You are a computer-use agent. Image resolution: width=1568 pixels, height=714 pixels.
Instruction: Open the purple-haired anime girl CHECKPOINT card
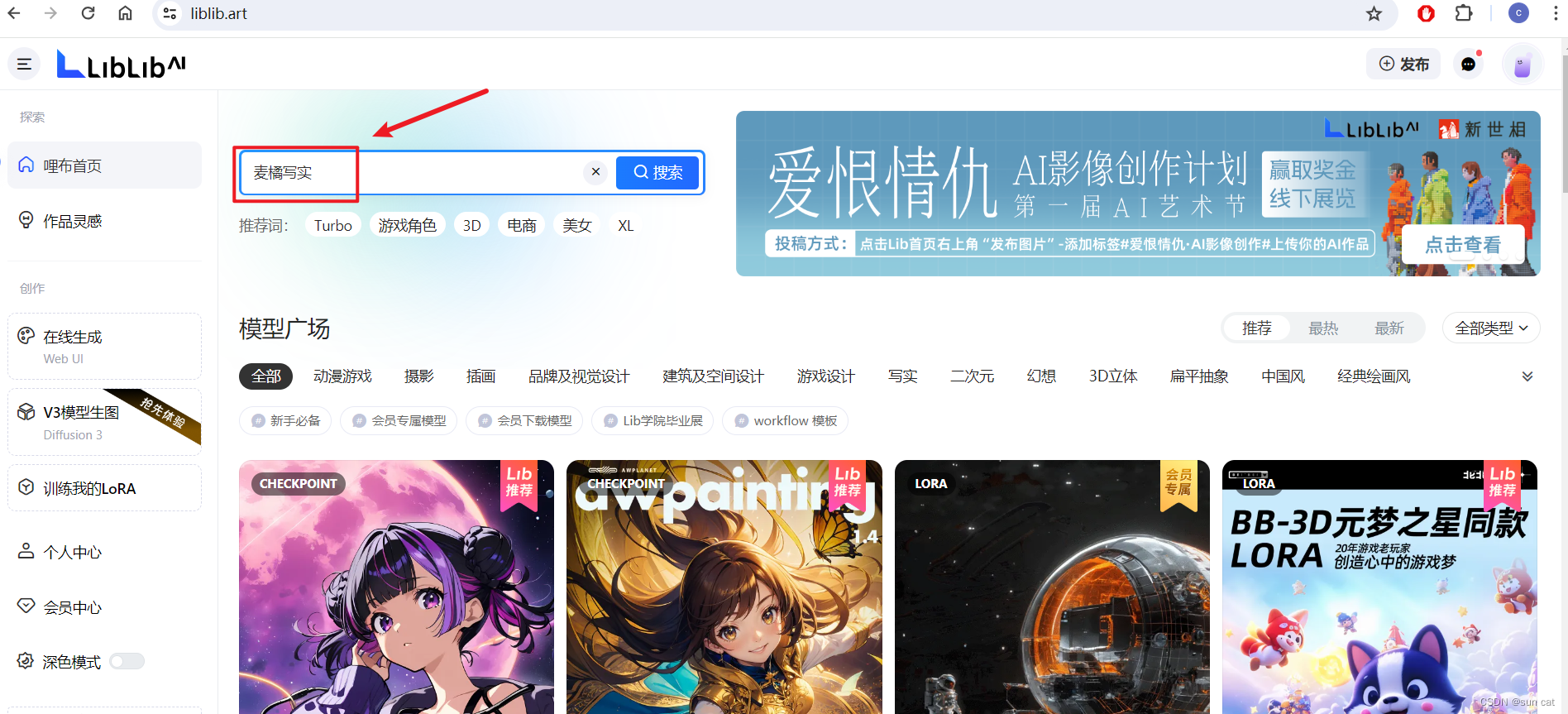tap(396, 587)
